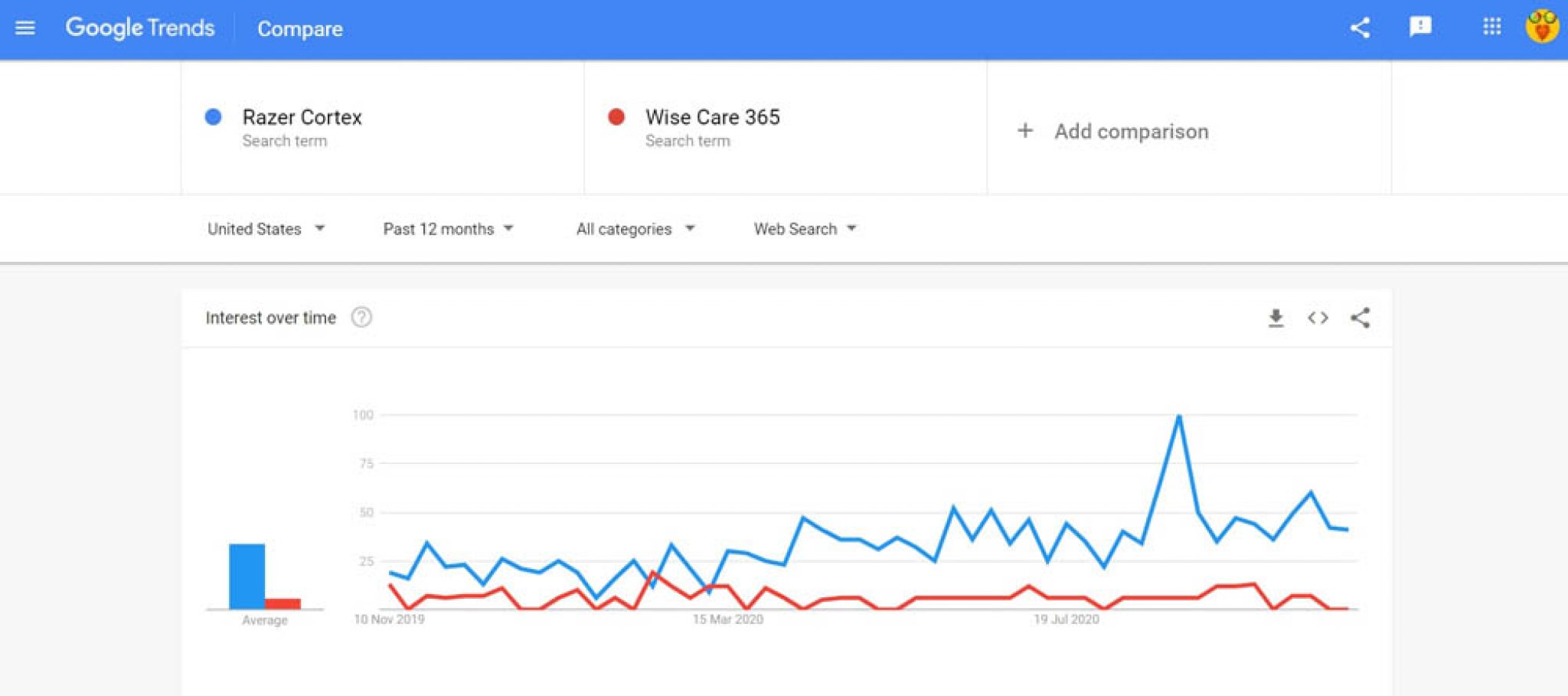
Task: Open the hamburger main menu
Action: coord(25,28)
